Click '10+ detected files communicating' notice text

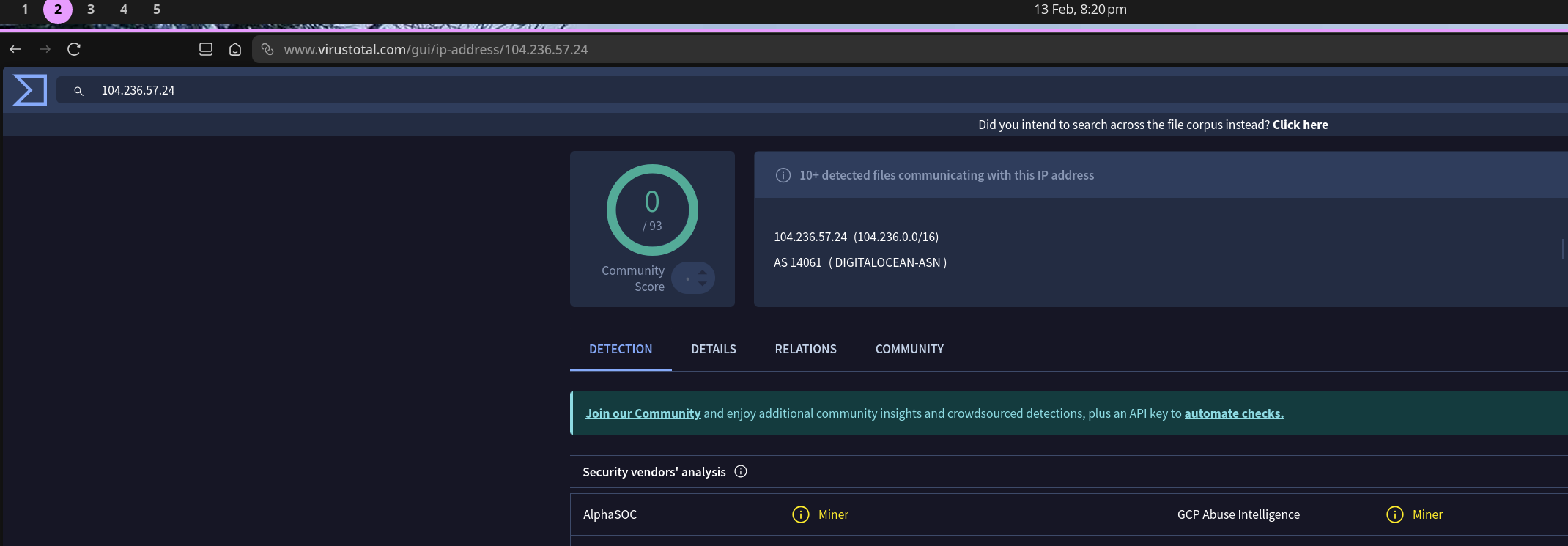coord(947,175)
